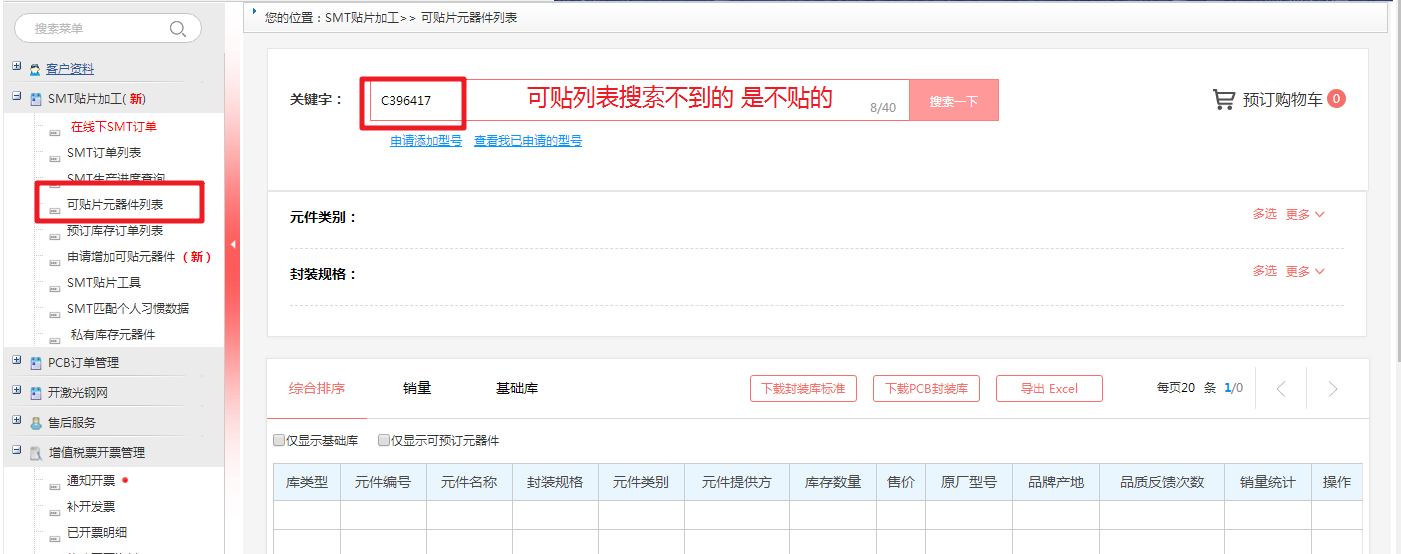Click the 售后服务 user icon
Viewport: 1401px width, 554px height.
[36, 423]
